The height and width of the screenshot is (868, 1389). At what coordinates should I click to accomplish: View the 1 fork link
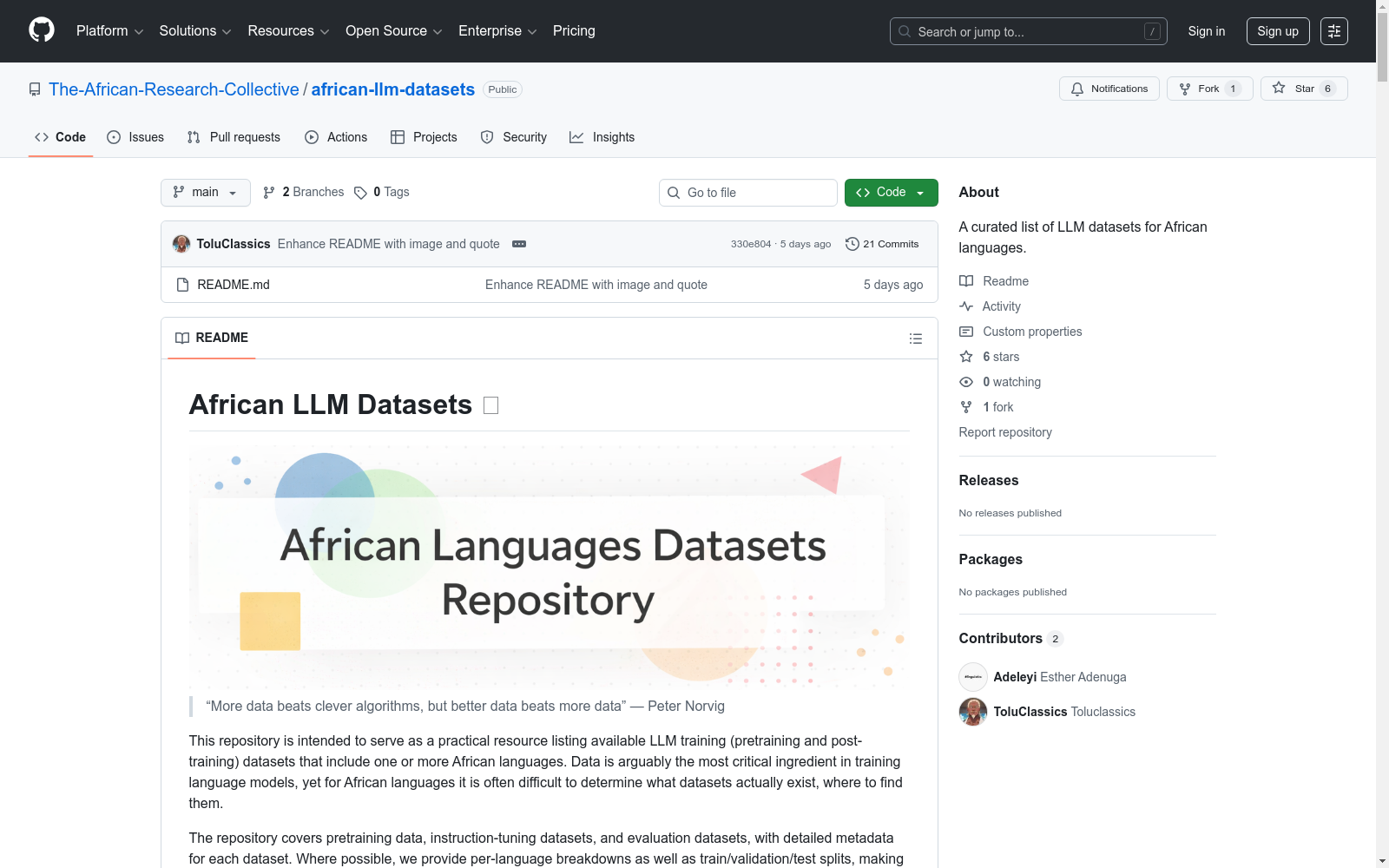[x=986, y=407]
